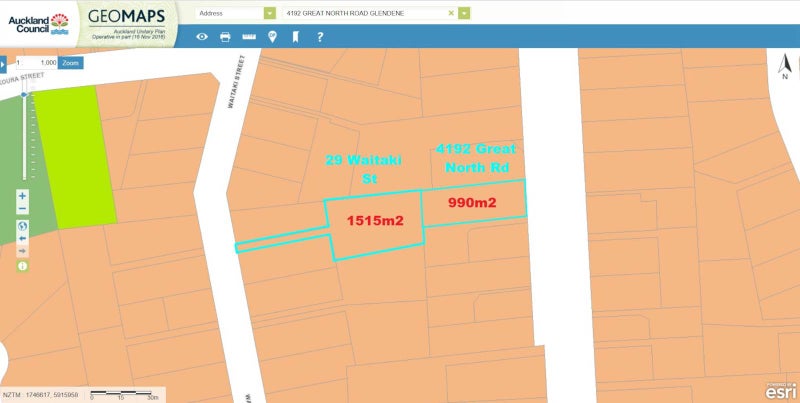Screen dimensions: 800x403
Task: Click the Waitaki Street road label
Action: [236, 81]
